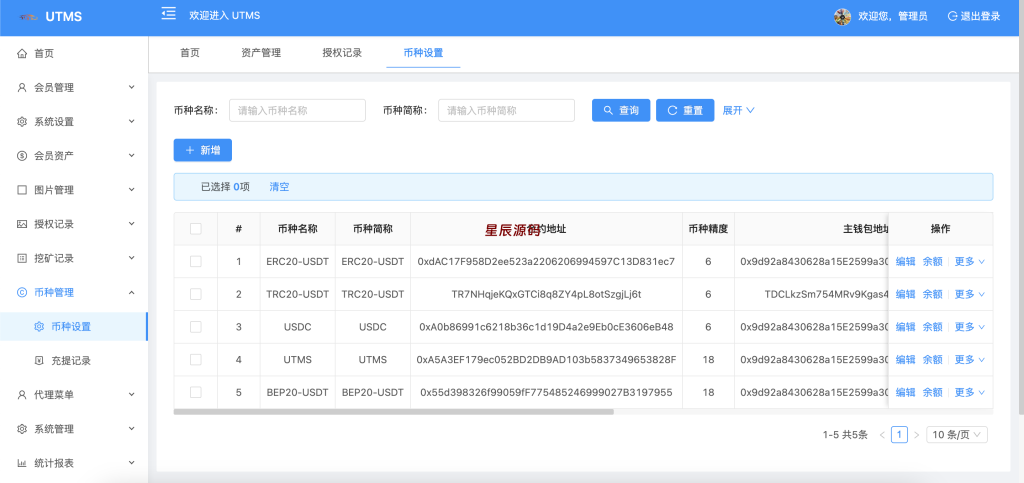The height and width of the screenshot is (483, 1024).
Task: Click the chart icon next to 统计报表
Action: (x=22, y=463)
